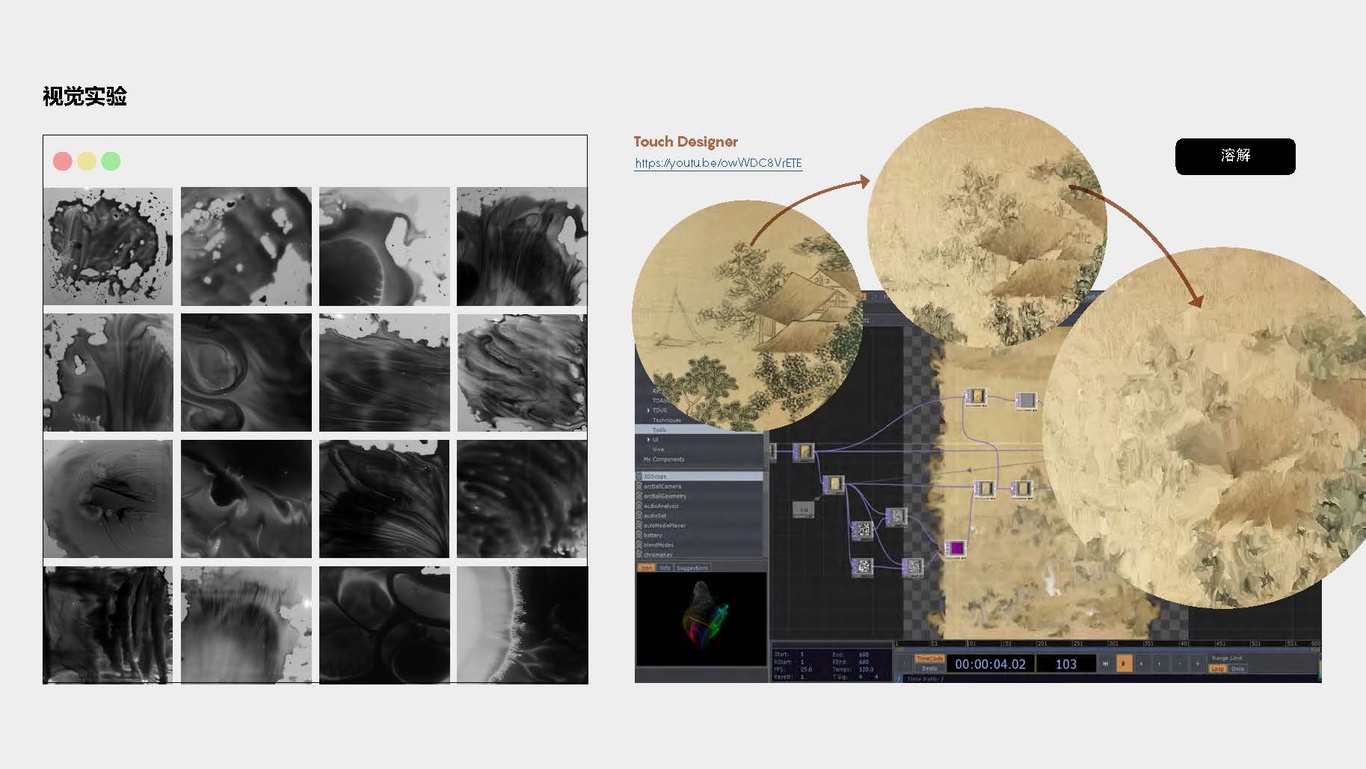This screenshot has height=769, width=1366.
Task: Select autoMediaPlayer in the component list
Action: pyautogui.click(x=665, y=525)
